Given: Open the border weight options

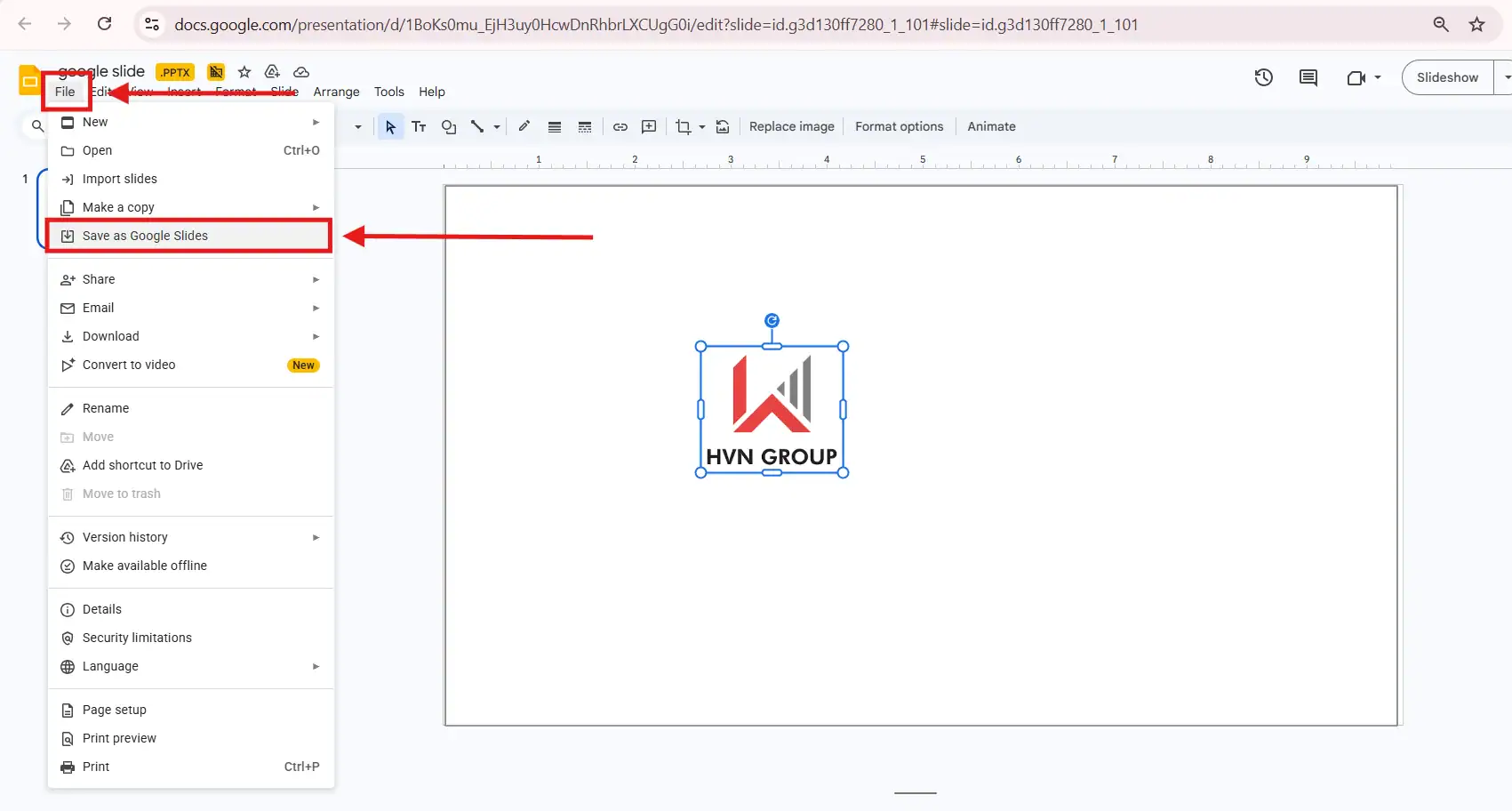Looking at the screenshot, I should pos(555,127).
